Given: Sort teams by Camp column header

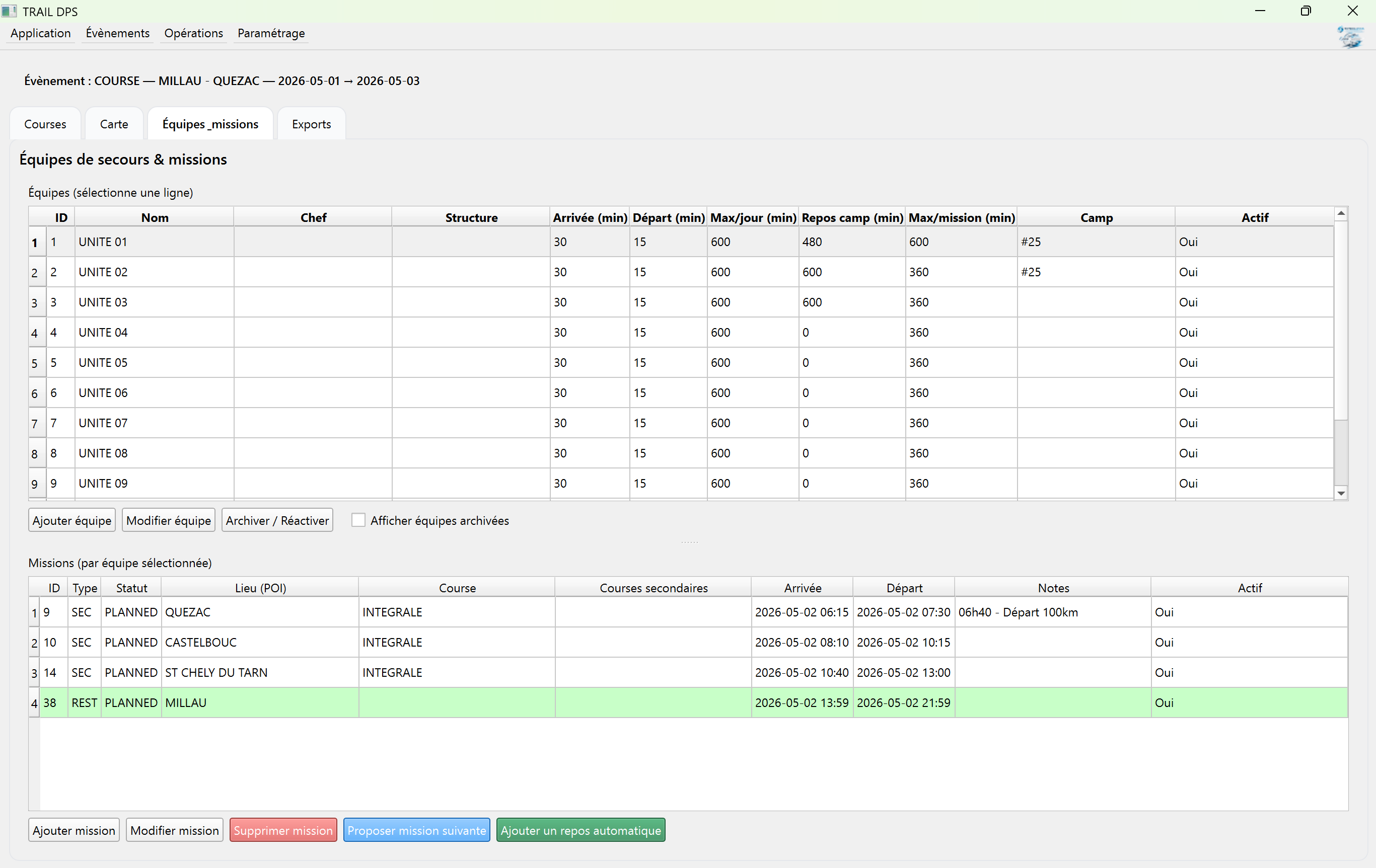Looking at the screenshot, I should (1096, 217).
